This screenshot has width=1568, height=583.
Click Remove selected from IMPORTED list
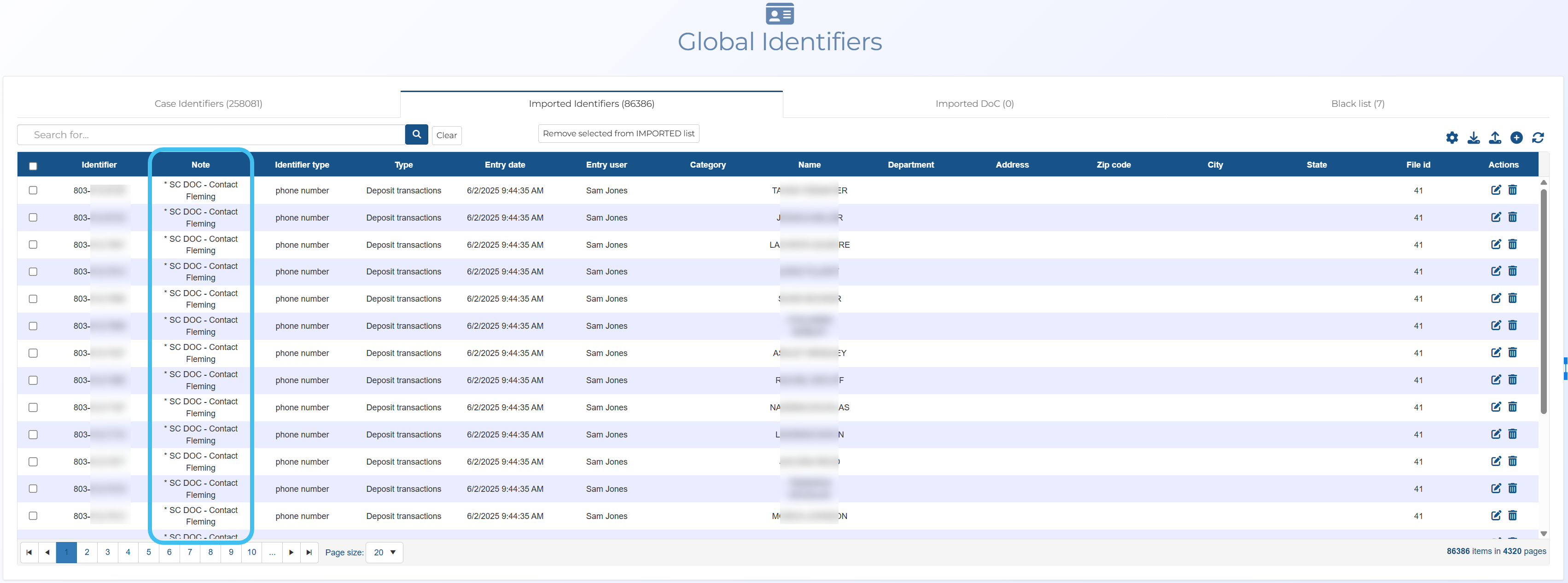coord(618,133)
